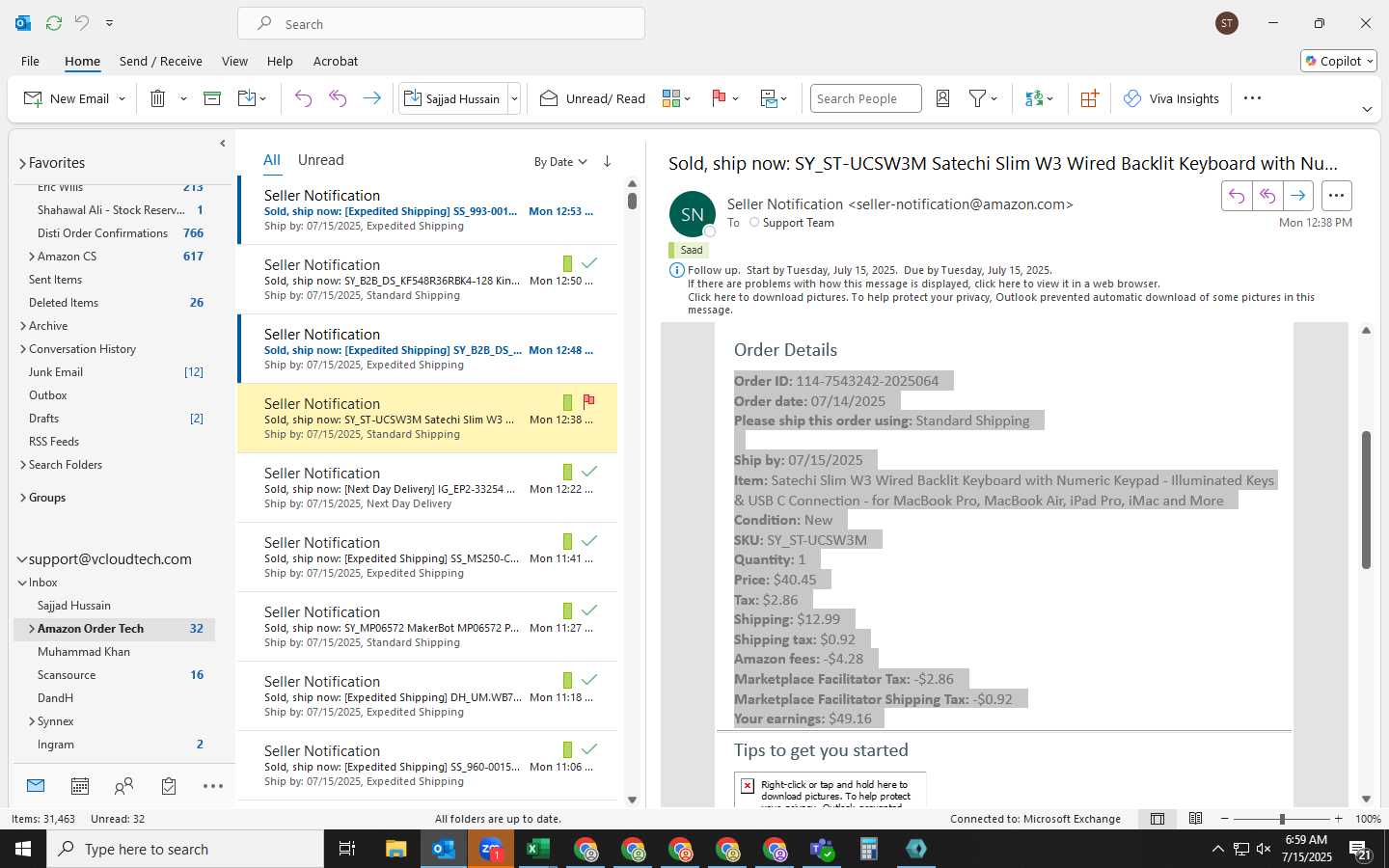Viewport: 1389px width, 868px height.
Task: Toggle Unread/Read for the message
Action: [x=592, y=98]
